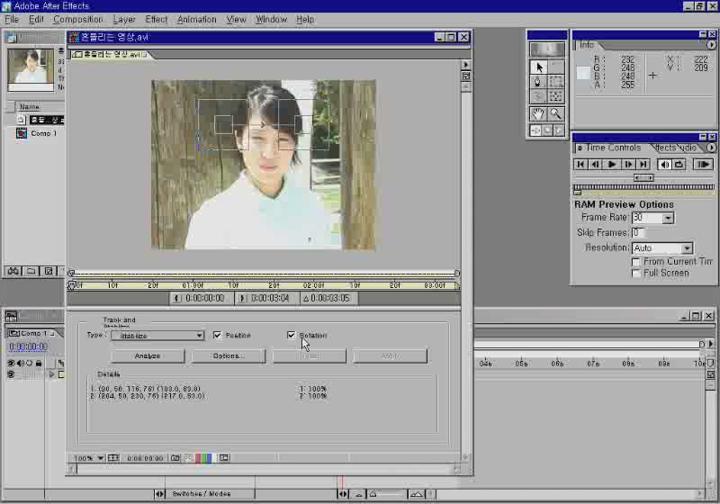The width and height of the screenshot is (720, 504).
Task: Open the Layer menu
Action: [x=124, y=19]
